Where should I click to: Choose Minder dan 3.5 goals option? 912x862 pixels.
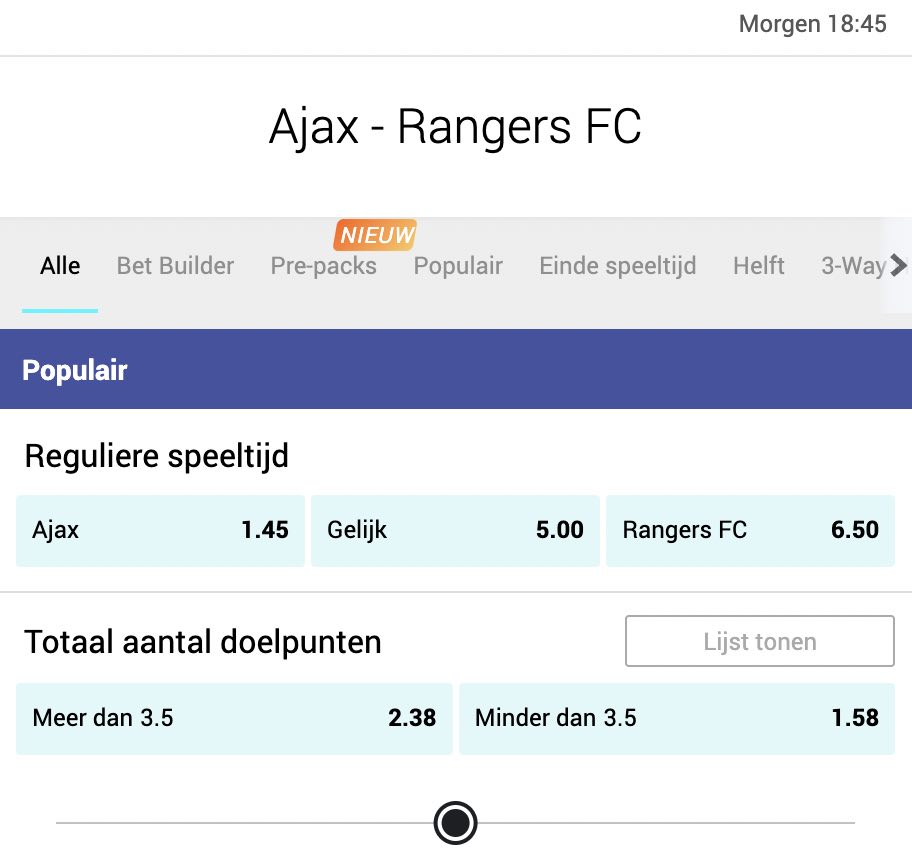pyautogui.click(x=676, y=718)
